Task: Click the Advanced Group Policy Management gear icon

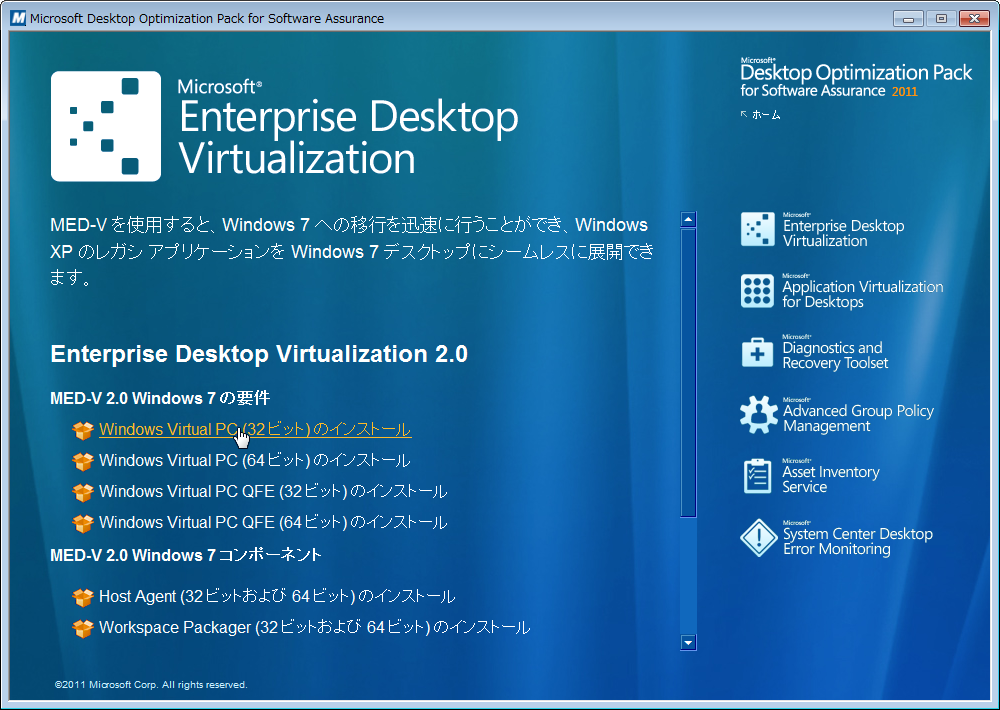Action: (x=757, y=414)
